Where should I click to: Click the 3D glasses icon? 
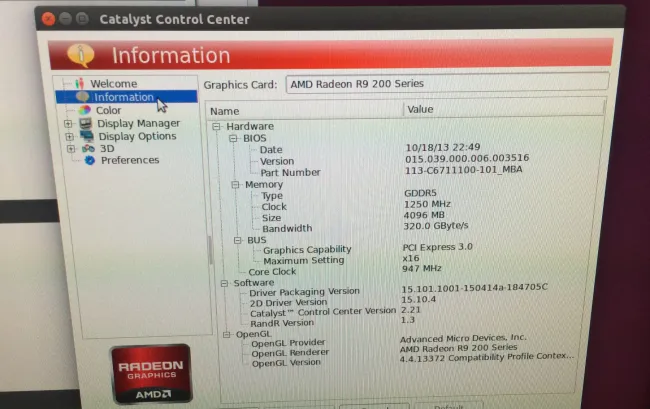pos(88,148)
